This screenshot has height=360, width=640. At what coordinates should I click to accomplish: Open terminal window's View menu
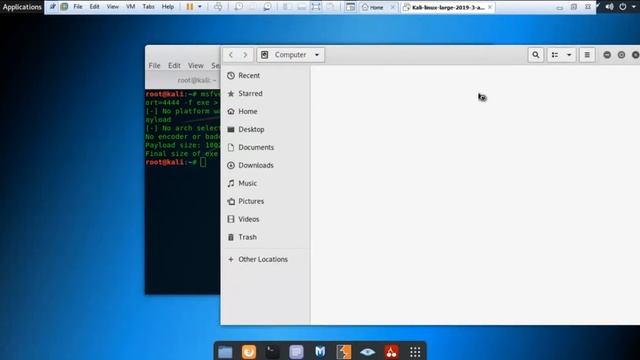pos(196,65)
